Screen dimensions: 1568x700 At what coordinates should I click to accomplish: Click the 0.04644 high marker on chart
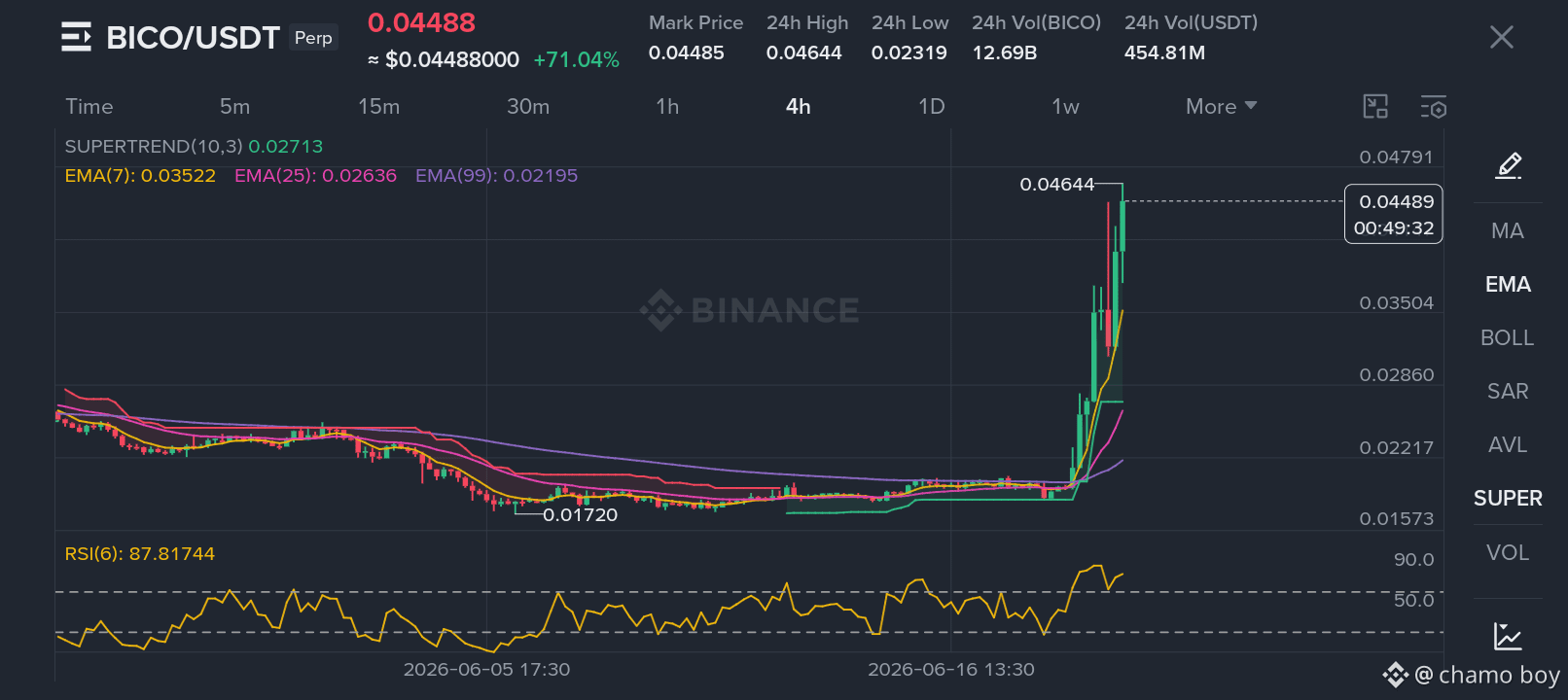click(1056, 184)
